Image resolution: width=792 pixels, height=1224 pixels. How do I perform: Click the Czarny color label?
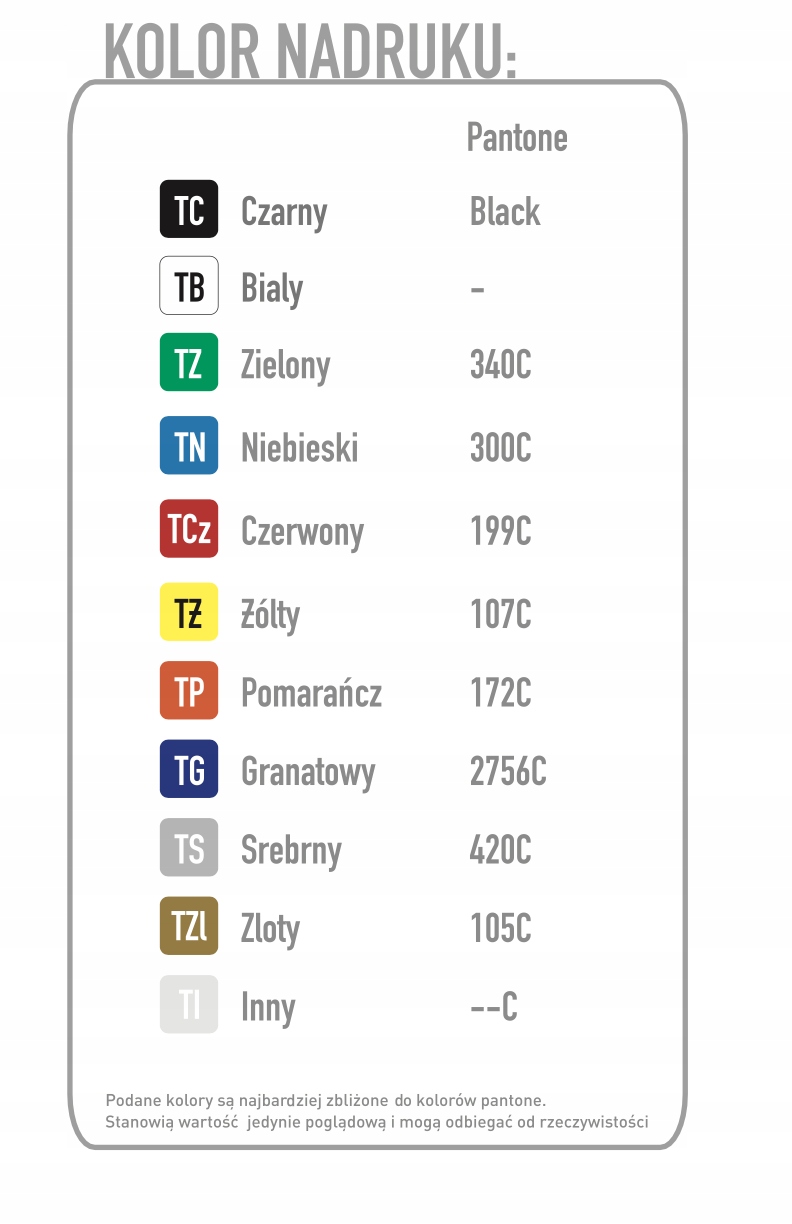click(x=284, y=212)
